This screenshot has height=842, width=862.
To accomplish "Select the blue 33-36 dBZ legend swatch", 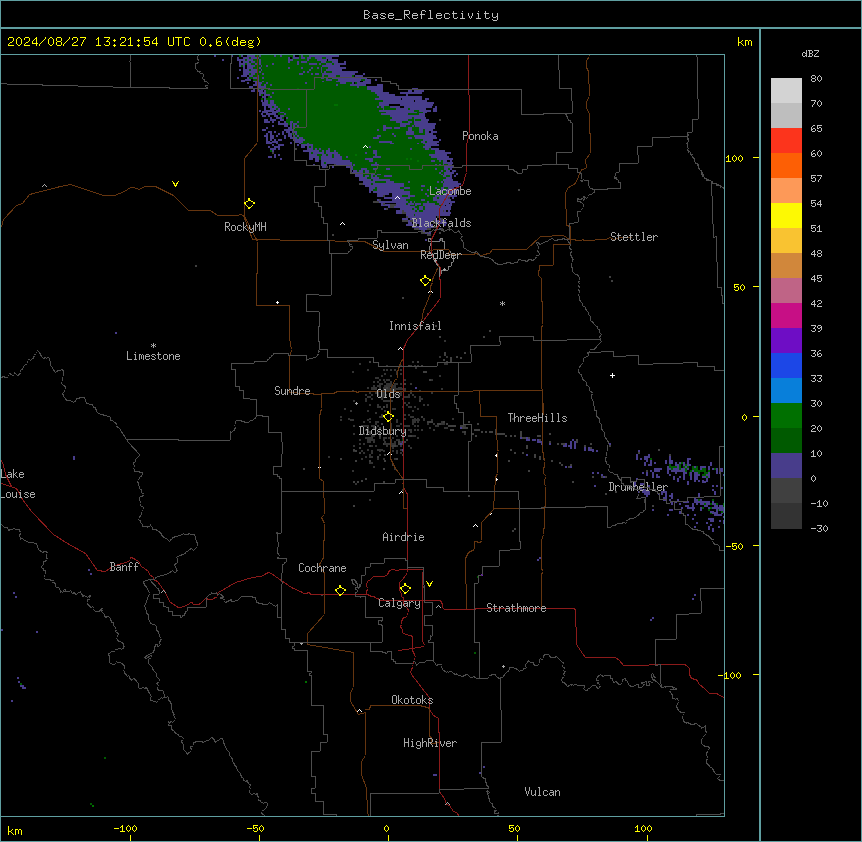I will pos(786,365).
